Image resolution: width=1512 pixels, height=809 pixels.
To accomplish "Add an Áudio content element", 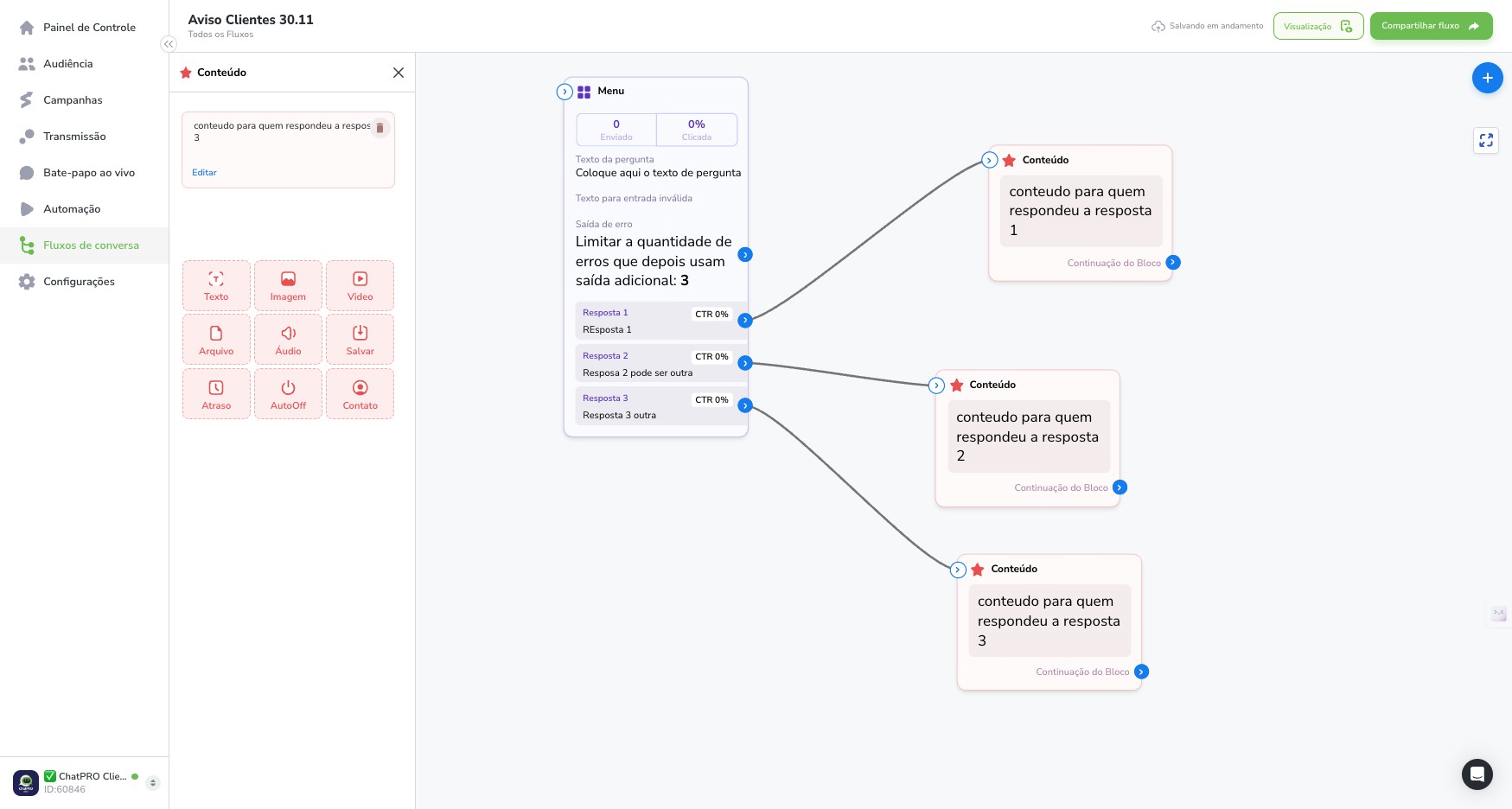I will 288,341.
